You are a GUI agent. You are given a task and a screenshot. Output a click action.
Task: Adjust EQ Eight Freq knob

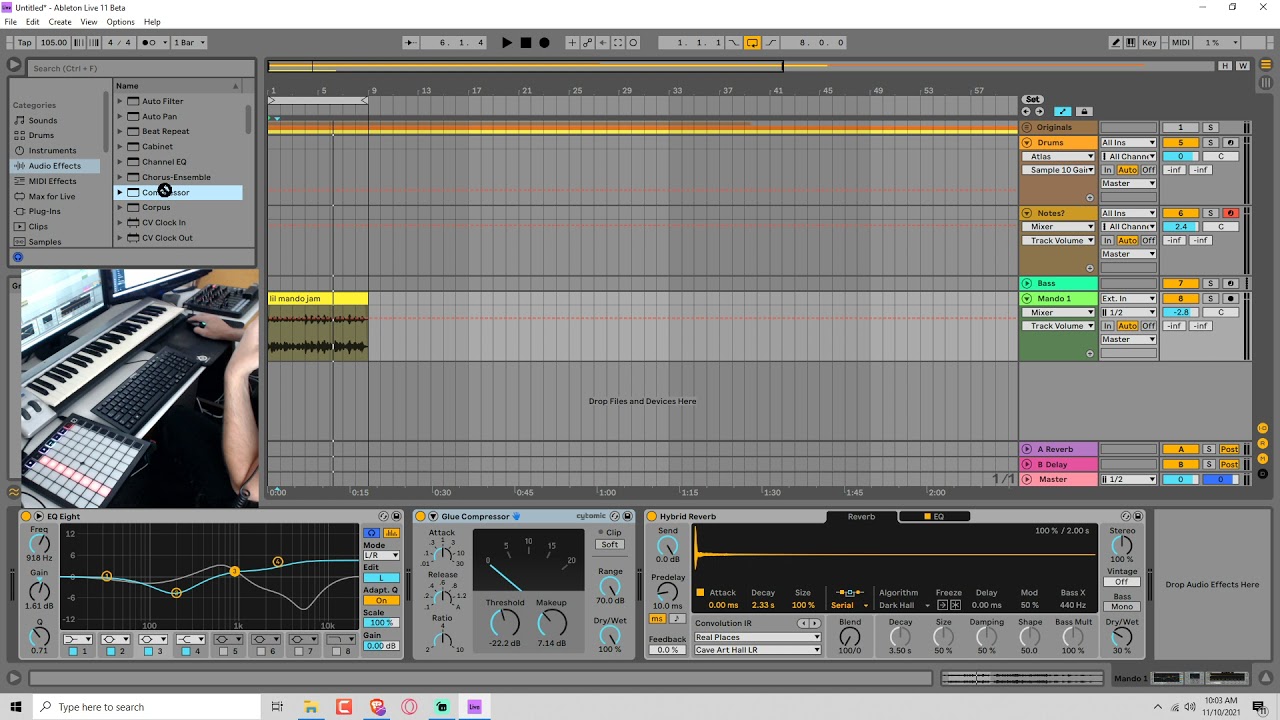39,545
